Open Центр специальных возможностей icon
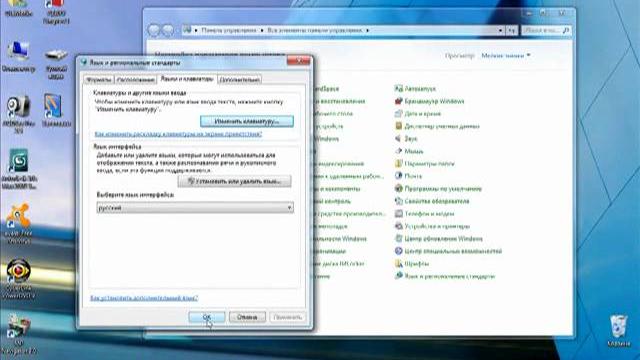The width and height of the screenshot is (640, 360). coord(398,251)
